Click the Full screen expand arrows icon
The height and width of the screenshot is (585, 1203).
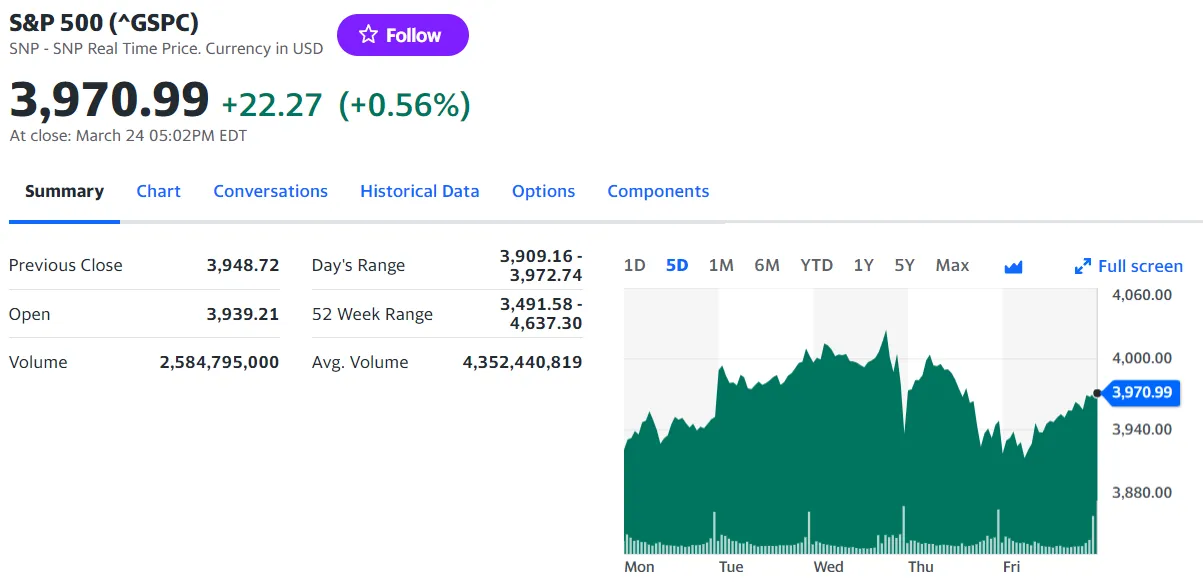tap(1083, 266)
